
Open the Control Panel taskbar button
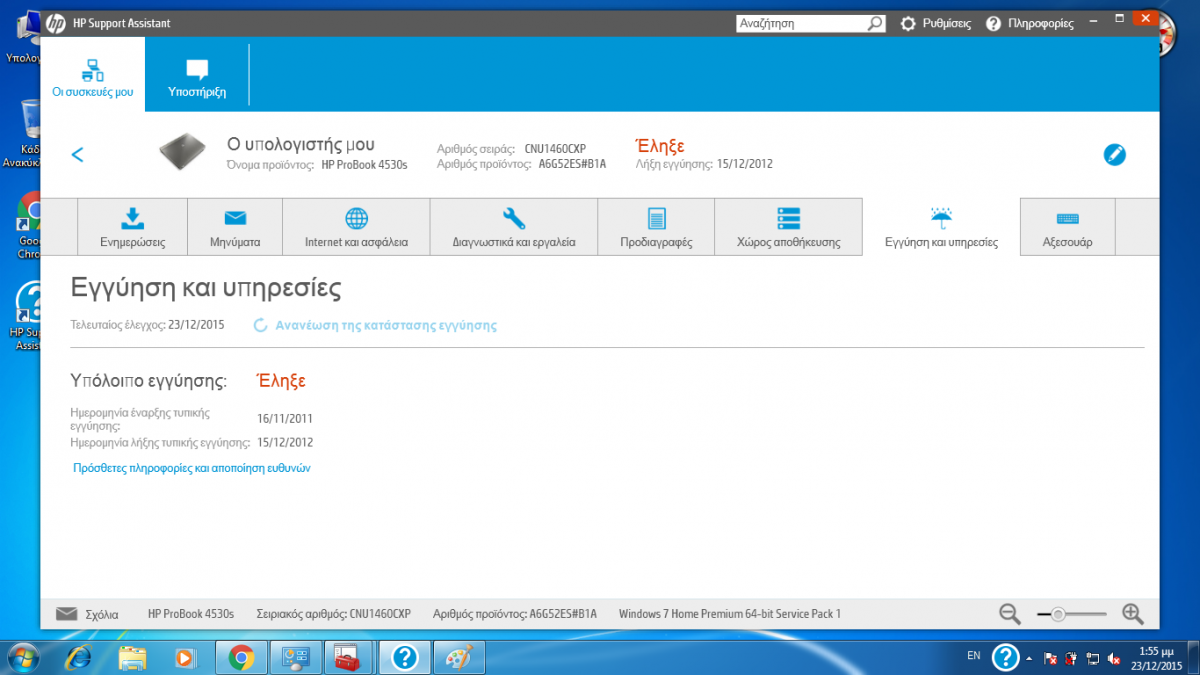pyautogui.click(x=295, y=657)
